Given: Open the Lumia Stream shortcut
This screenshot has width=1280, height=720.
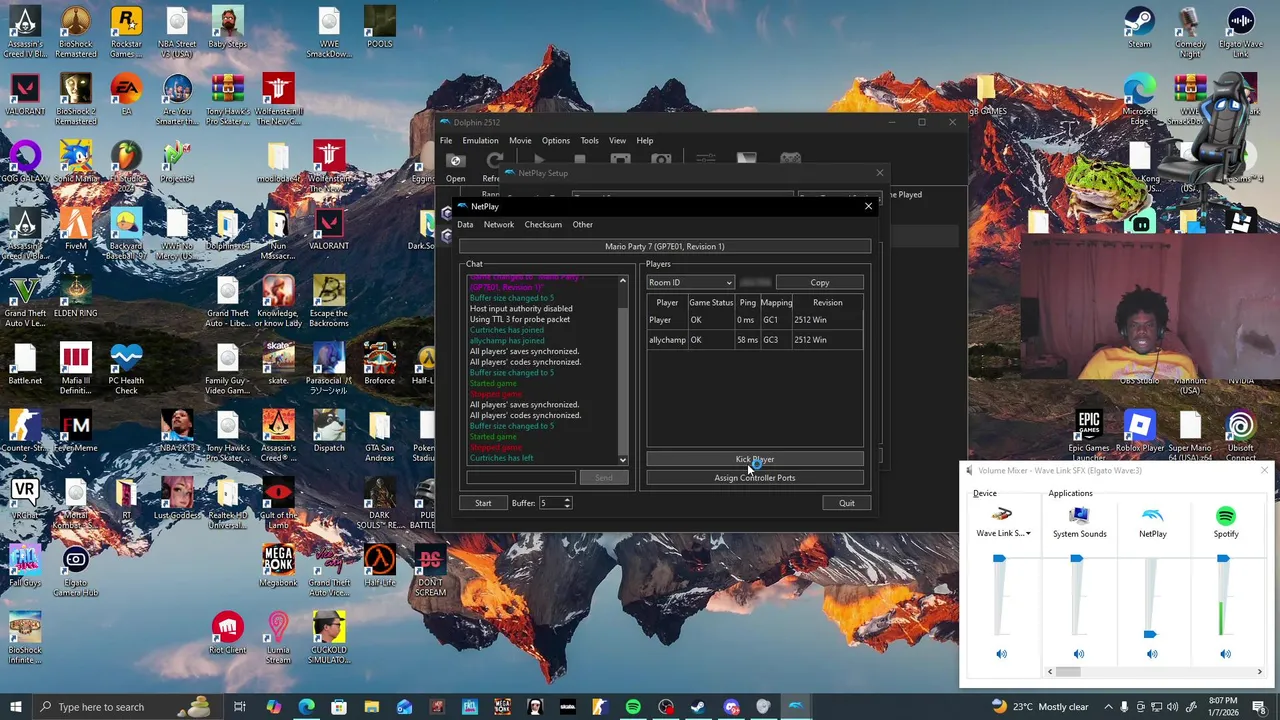Looking at the screenshot, I should point(278,637).
